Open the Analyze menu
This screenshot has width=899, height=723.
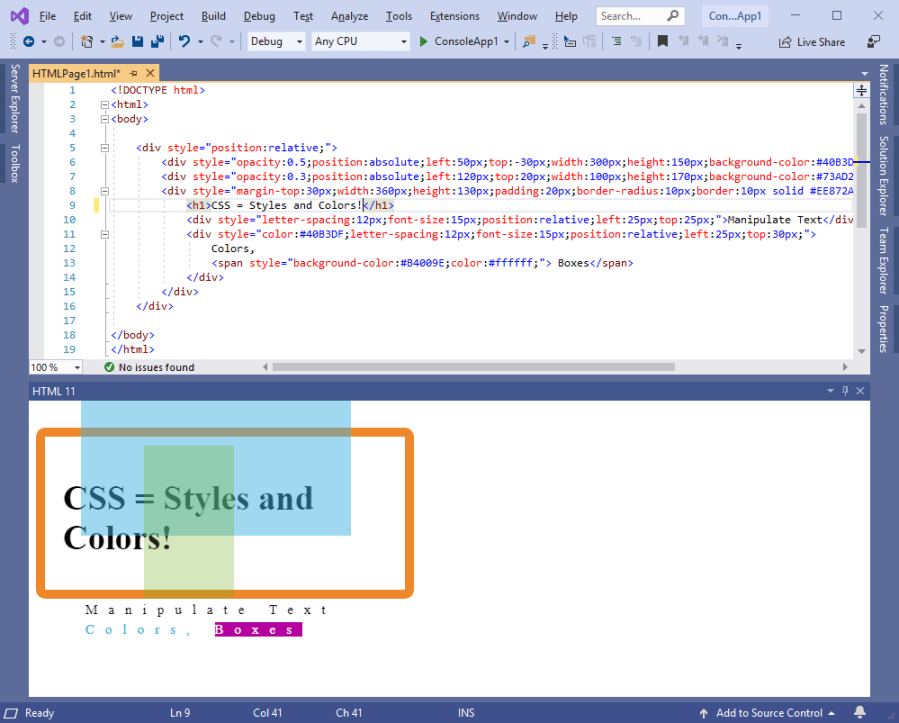click(x=349, y=16)
